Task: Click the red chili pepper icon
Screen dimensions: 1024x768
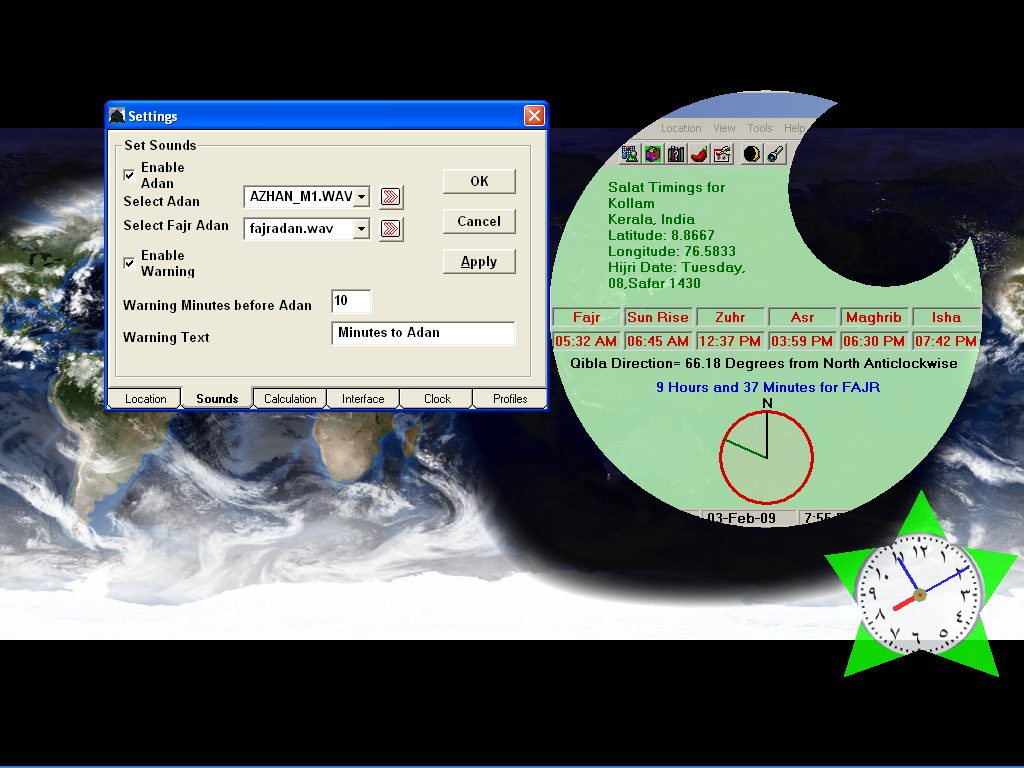Action: coord(699,154)
